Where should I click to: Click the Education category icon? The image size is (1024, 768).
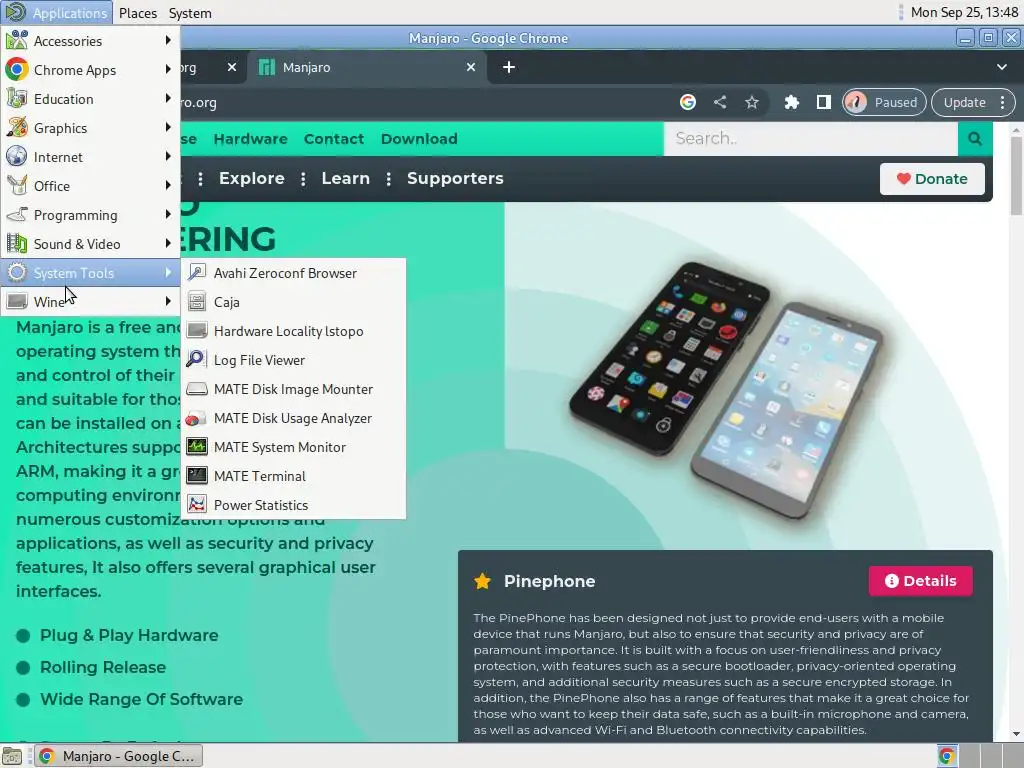17,99
